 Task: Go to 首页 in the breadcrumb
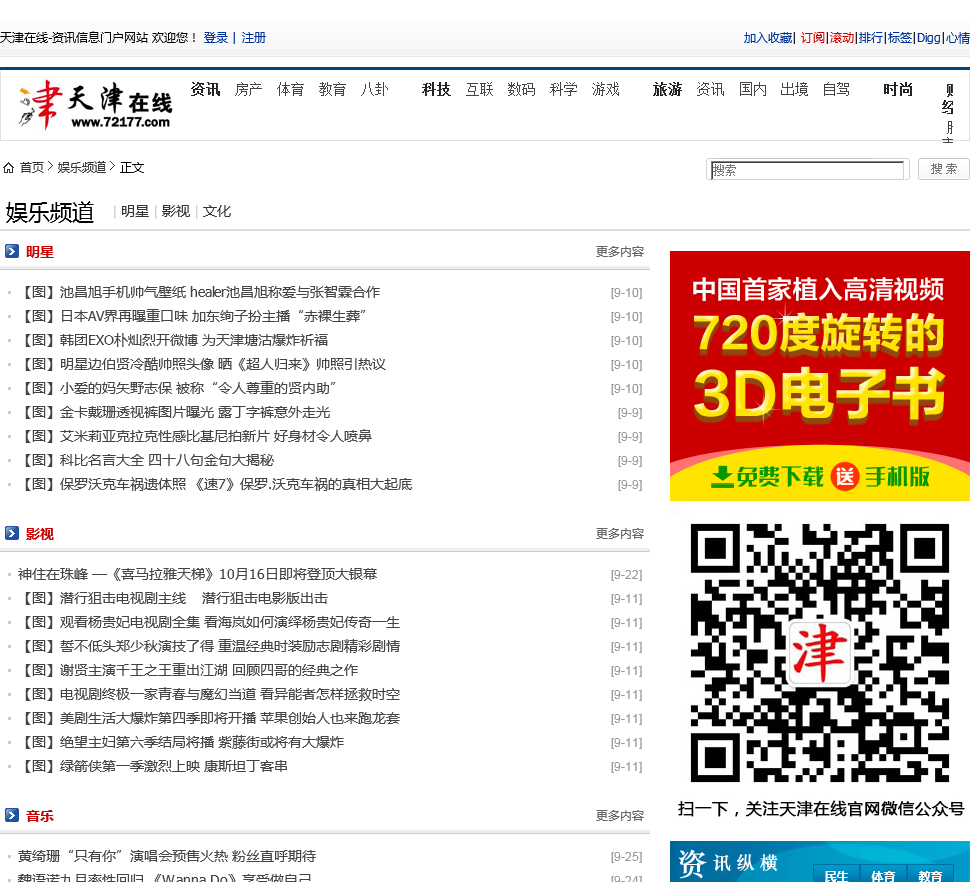32,168
